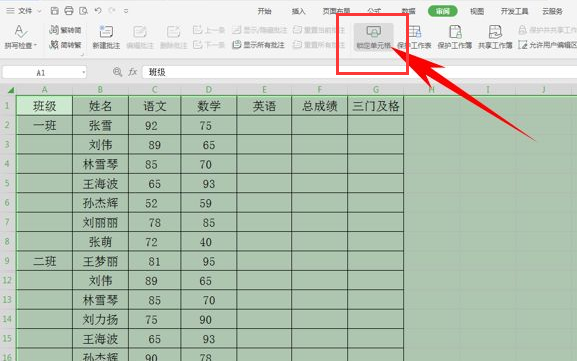Select cell containing 王梦丽

tap(100, 261)
